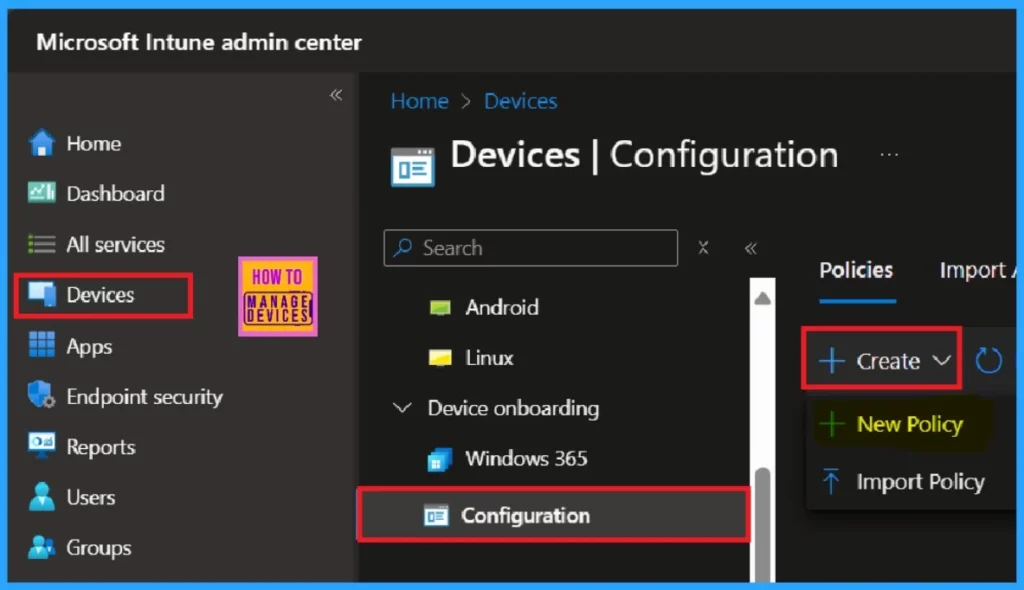This screenshot has width=1024, height=590.
Task: Click the Windows 365 cube icon
Action: pos(440,459)
